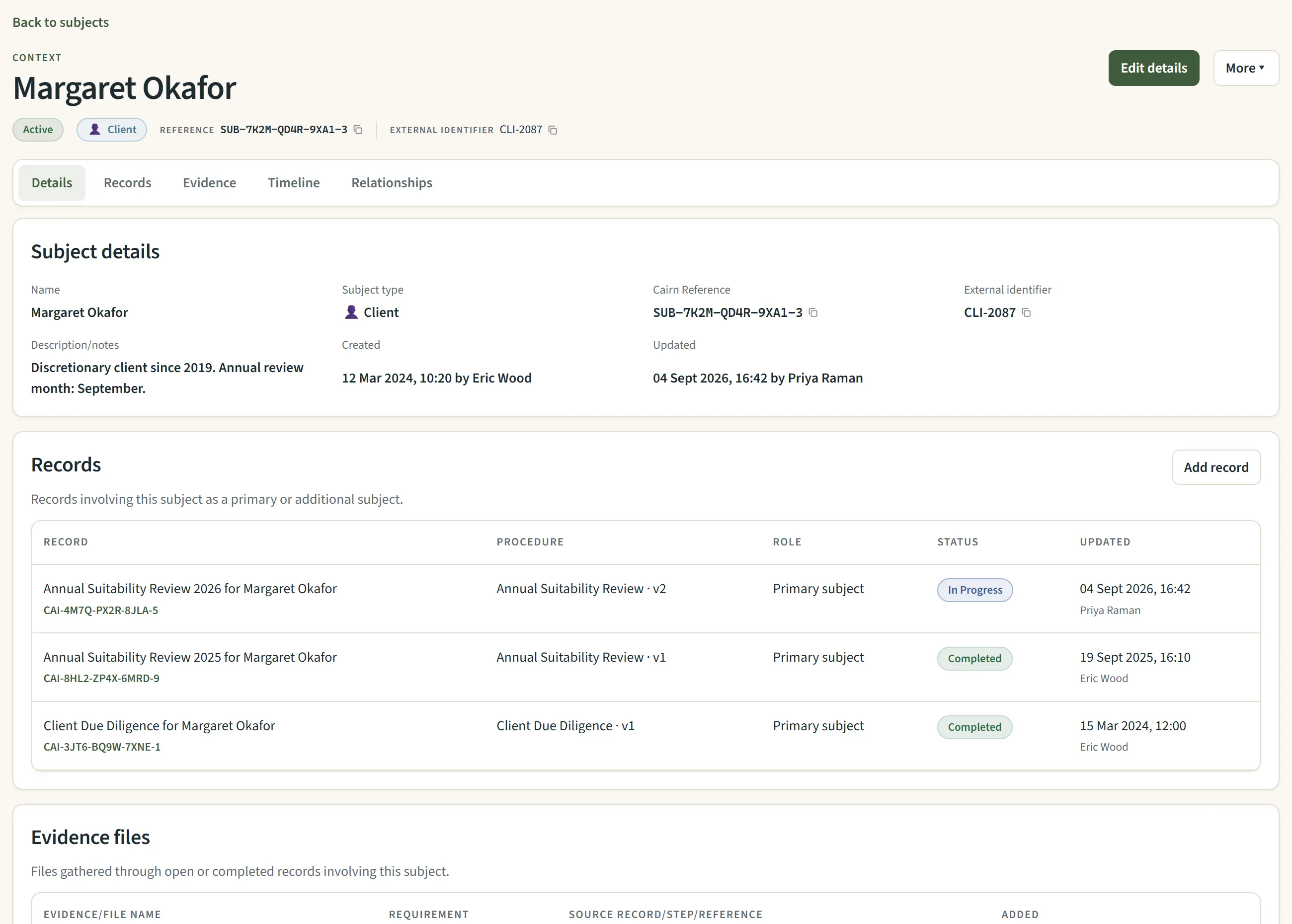Open the More dropdown menu
This screenshot has height=924, width=1292.
coord(1245,68)
